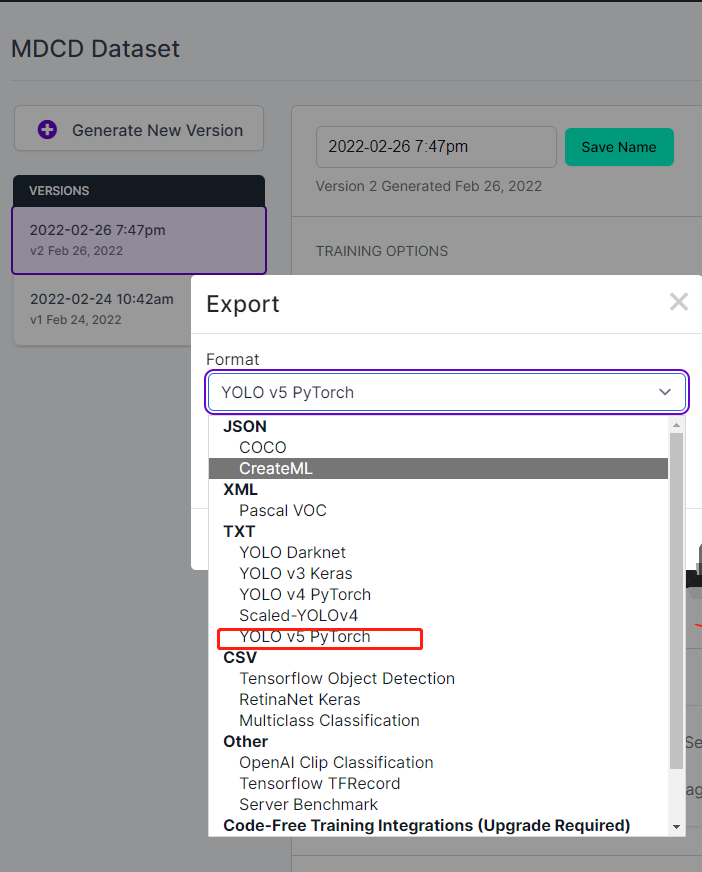This screenshot has height=872, width=702.
Task: Choose YOLO v5 PyTorch in the list
Action: tap(438, 637)
